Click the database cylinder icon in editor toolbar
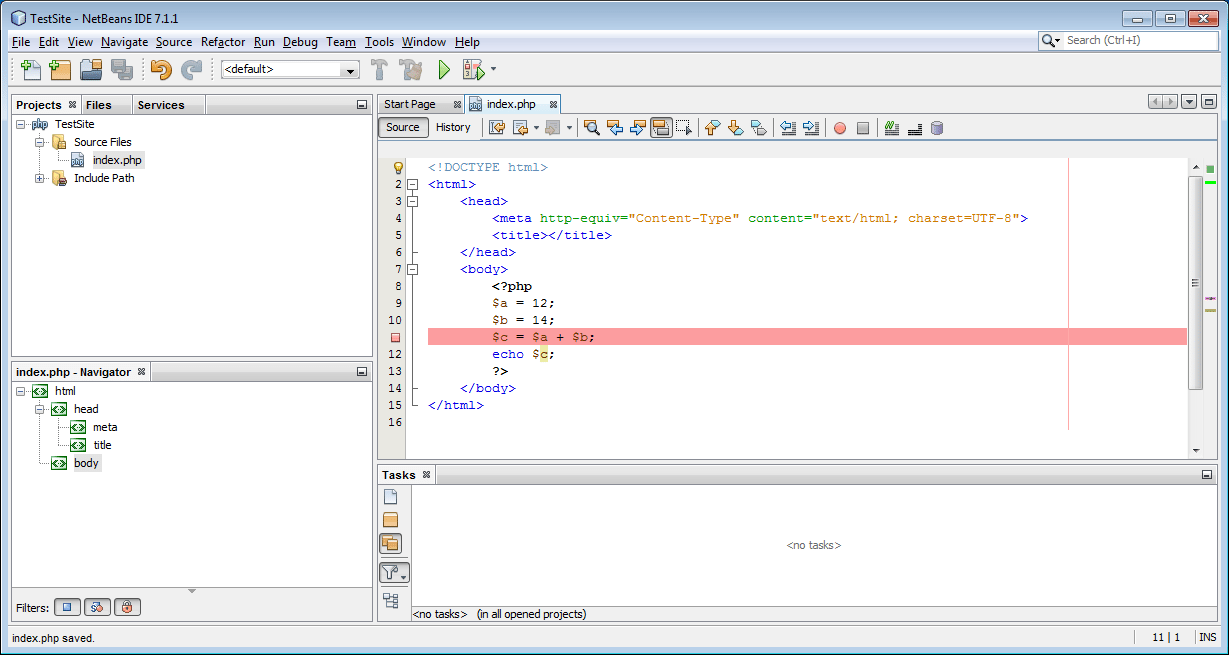 (x=937, y=127)
